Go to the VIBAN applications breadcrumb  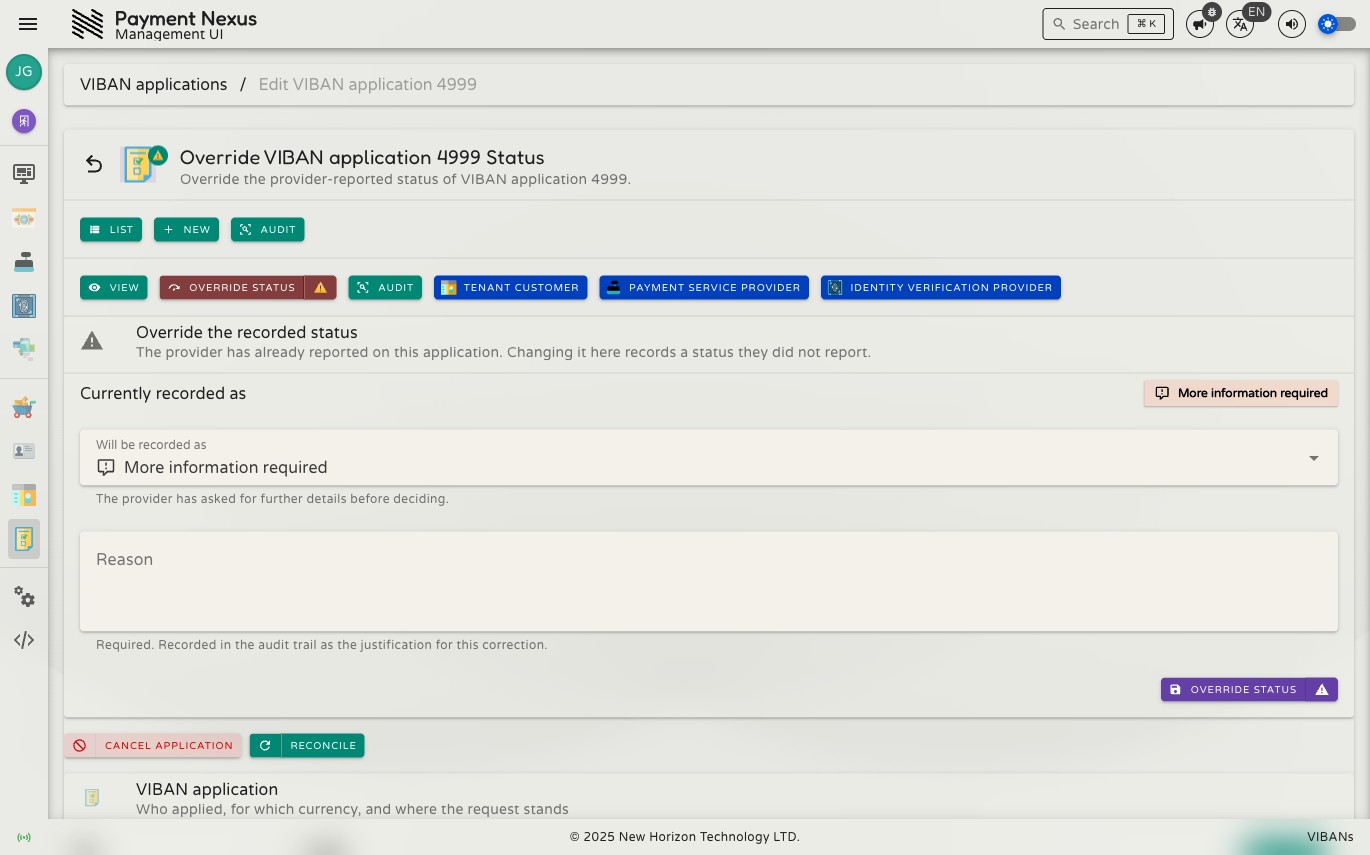154,85
